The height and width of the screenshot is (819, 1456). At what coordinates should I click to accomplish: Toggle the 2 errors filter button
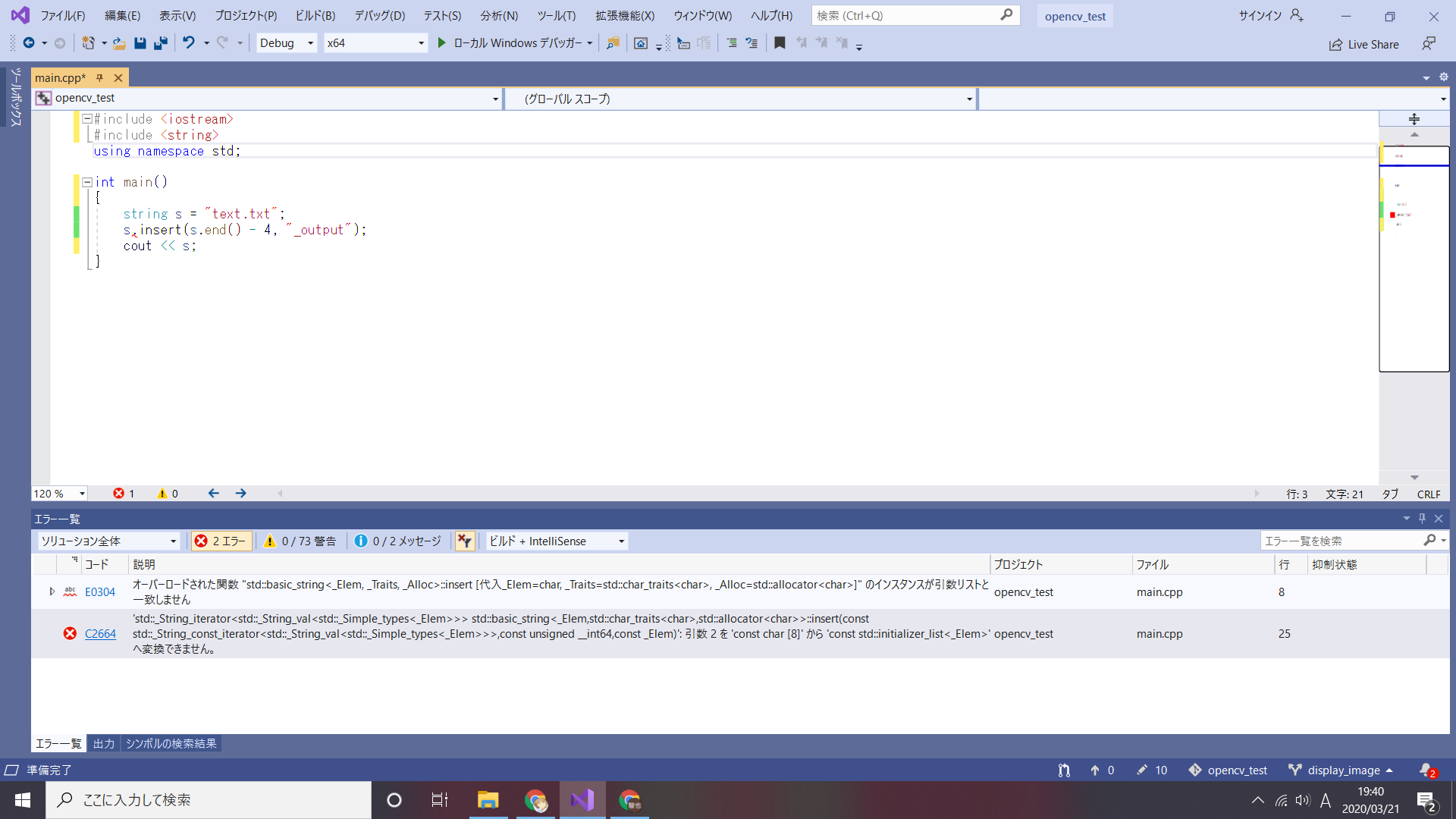pos(221,541)
